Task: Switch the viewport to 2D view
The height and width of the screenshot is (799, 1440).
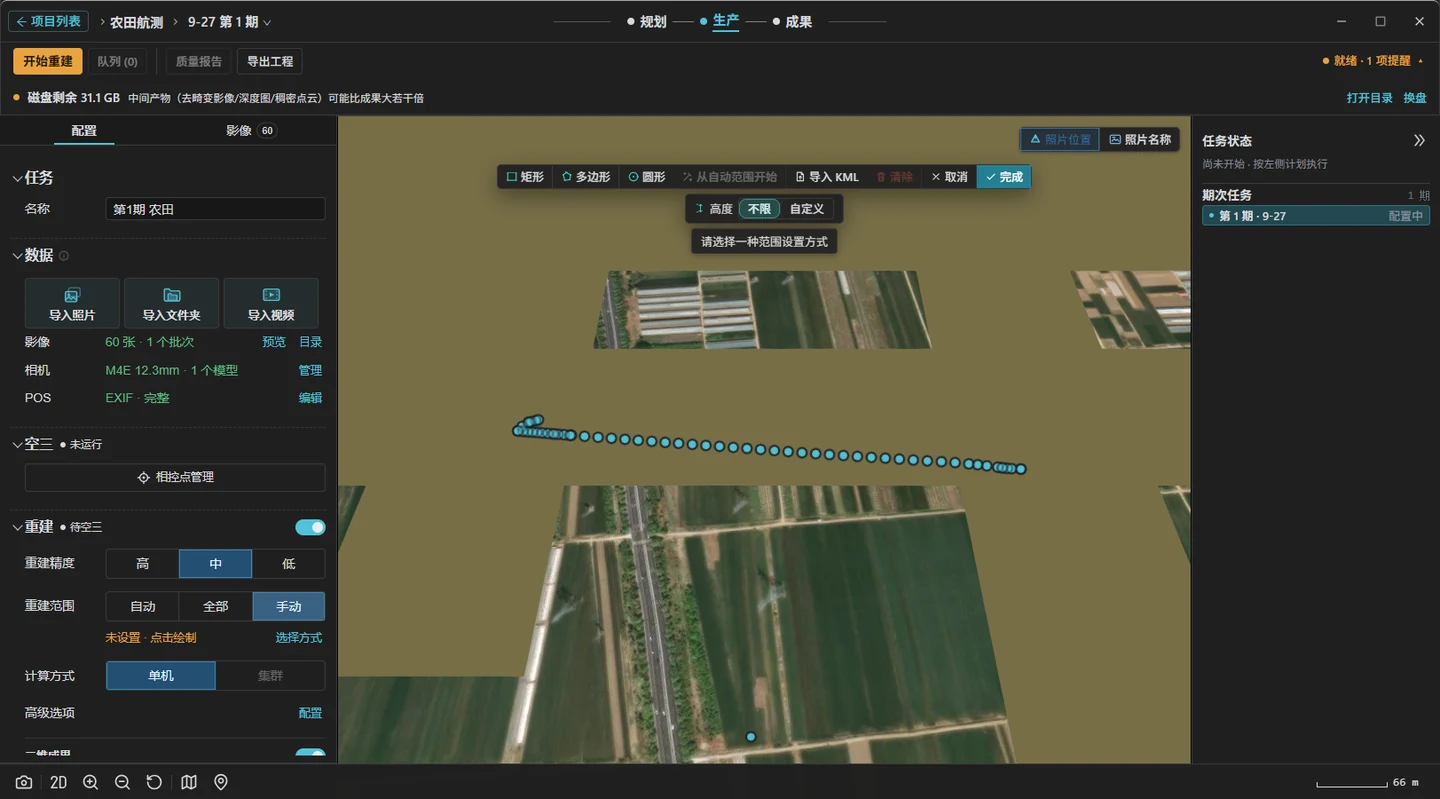Action: (58, 782)
